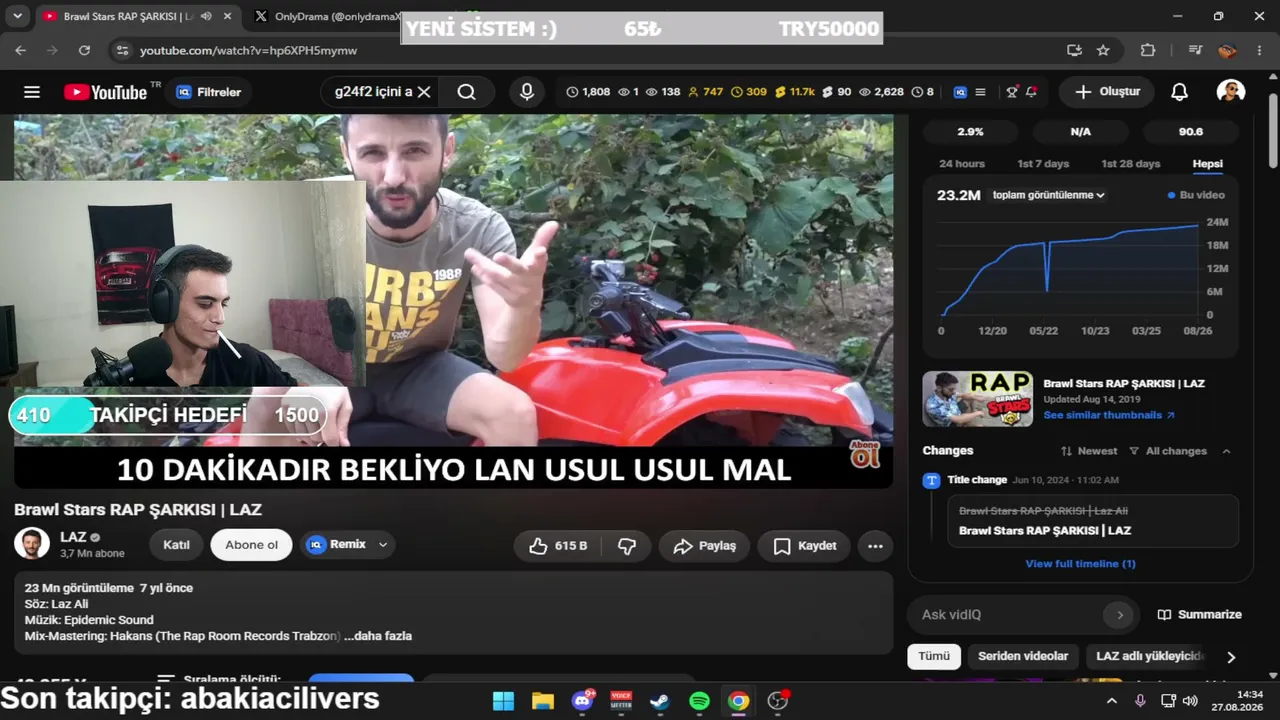Open Voicemeeter from the taskbar

click(621, 701)
